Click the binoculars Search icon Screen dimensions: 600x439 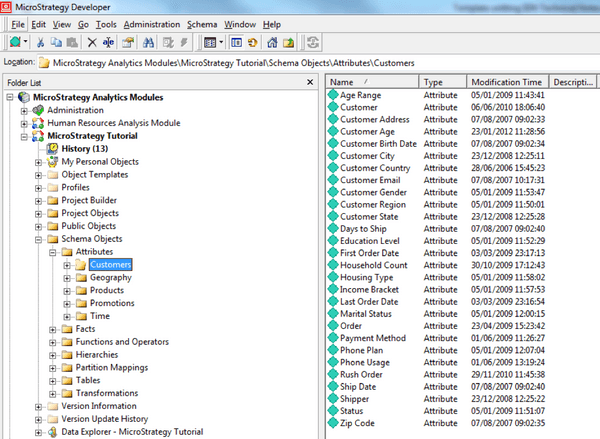(x=148, y=42)
